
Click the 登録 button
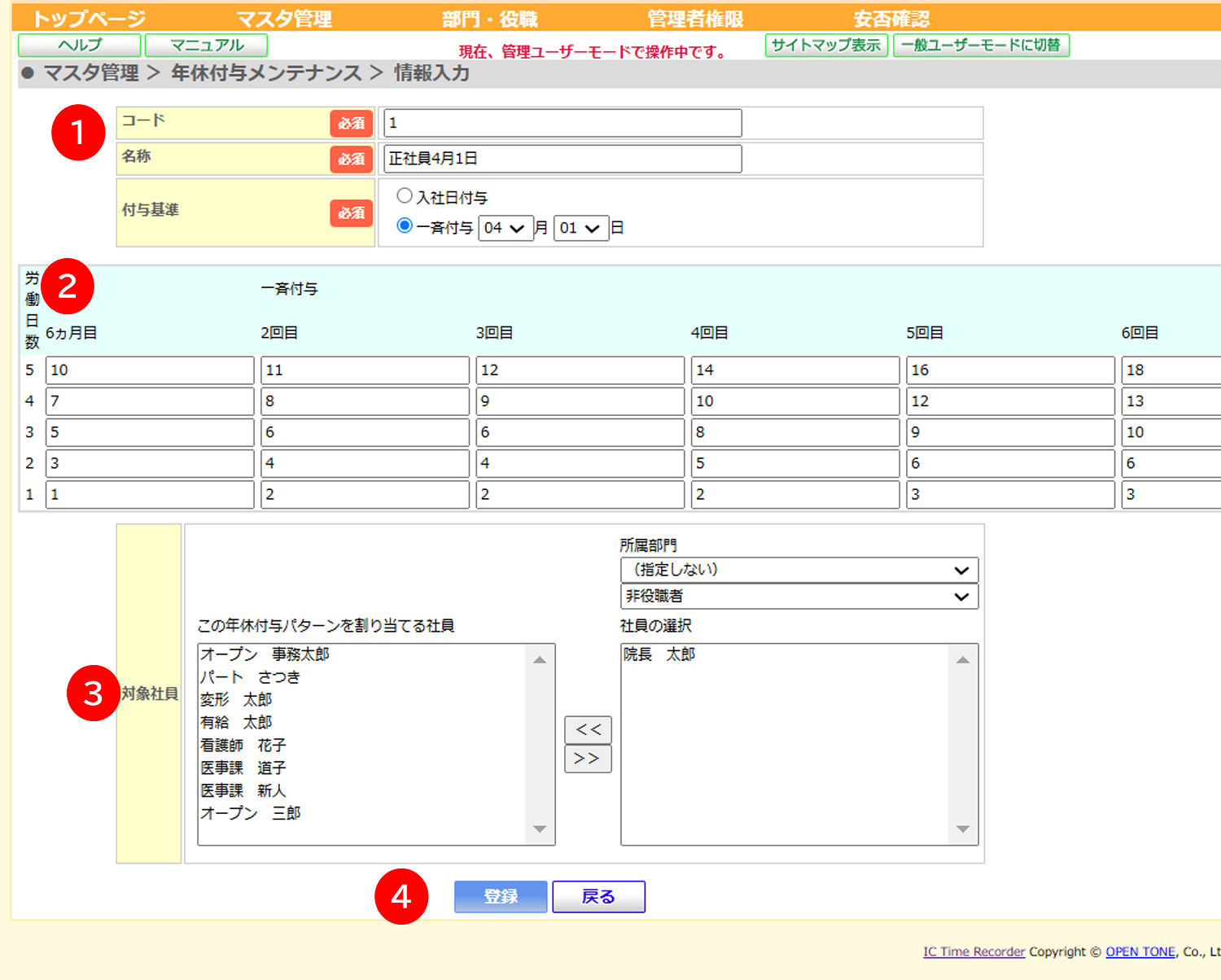(x=501, y=897)
